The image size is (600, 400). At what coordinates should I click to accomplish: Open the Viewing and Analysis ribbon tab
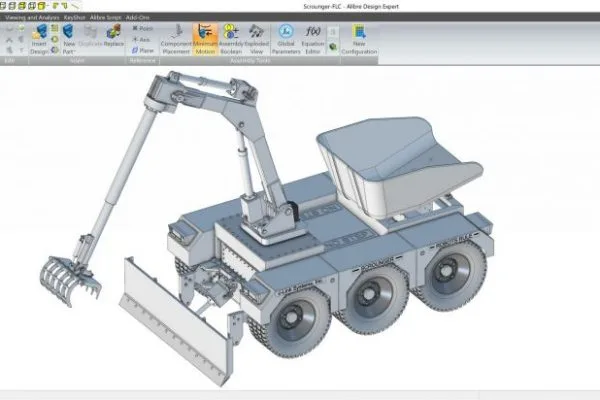[32, 17]
